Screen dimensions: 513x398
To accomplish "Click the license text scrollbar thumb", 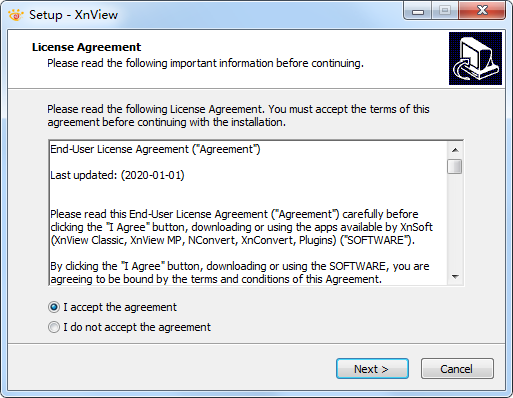I will click(455, 167).
